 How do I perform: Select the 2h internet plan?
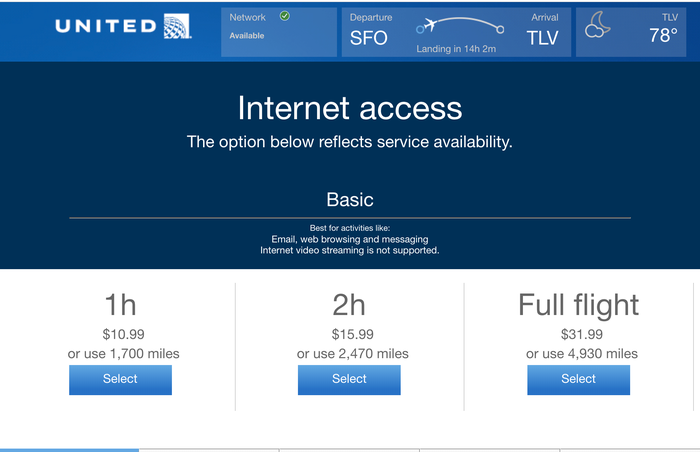(x=349, y=379)
